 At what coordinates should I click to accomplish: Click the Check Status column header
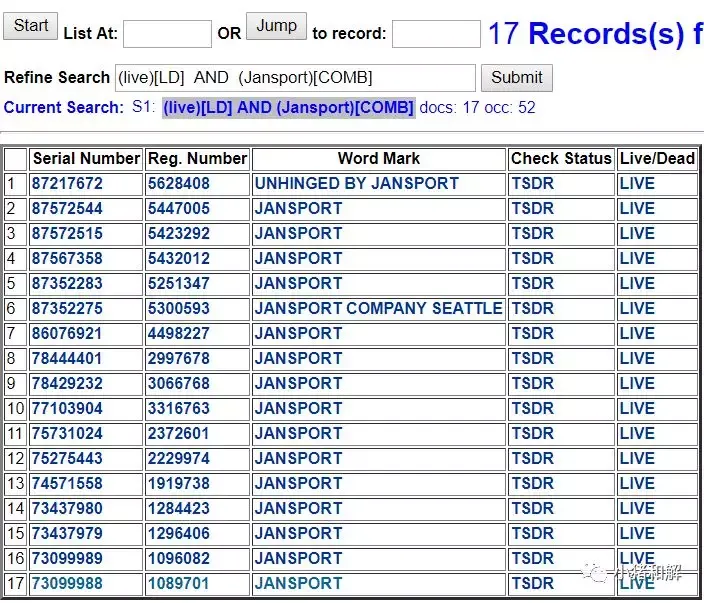[561, 158]
